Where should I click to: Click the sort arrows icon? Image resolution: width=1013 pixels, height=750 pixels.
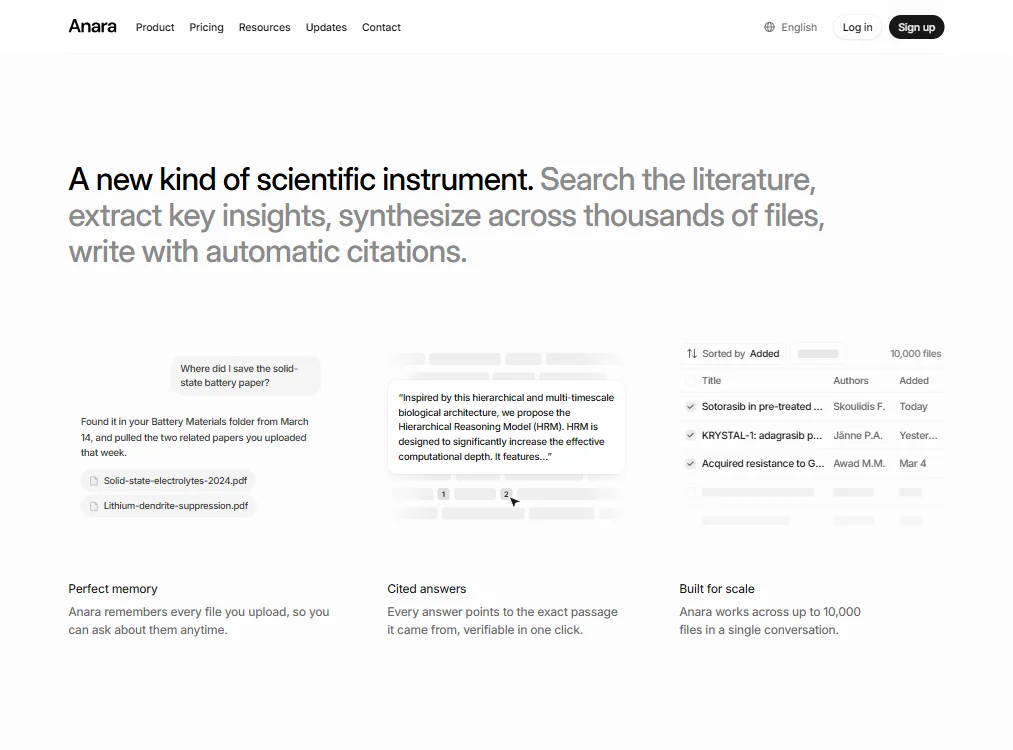coord(692,353)
